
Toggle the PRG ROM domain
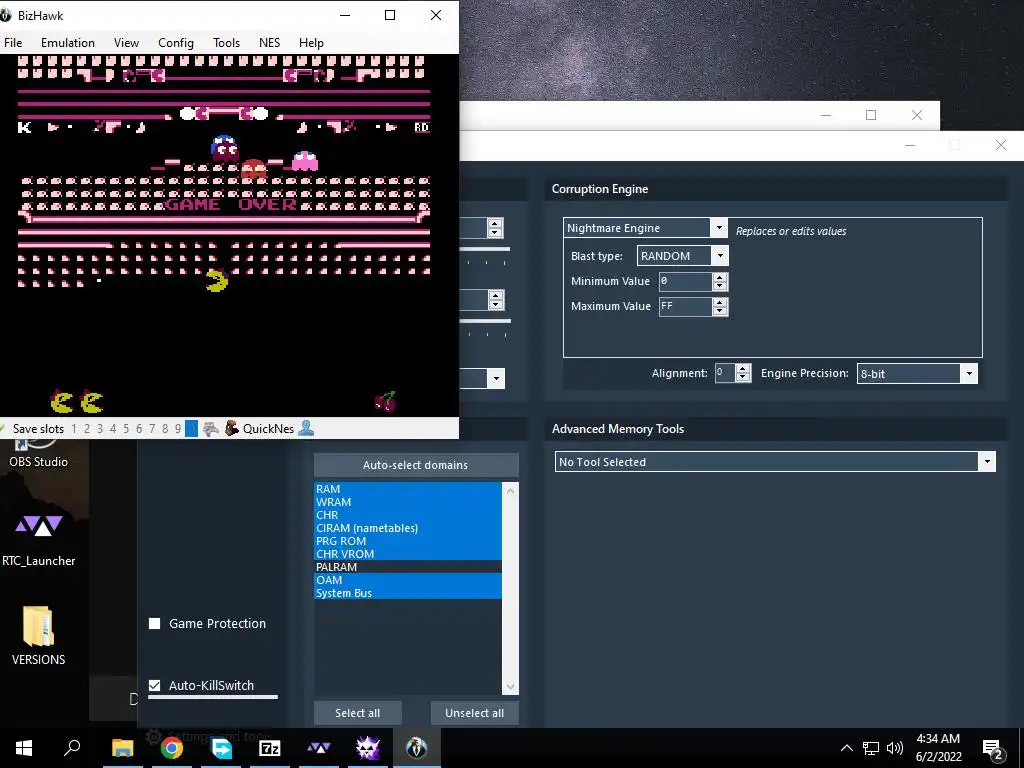tap(408, 541)
